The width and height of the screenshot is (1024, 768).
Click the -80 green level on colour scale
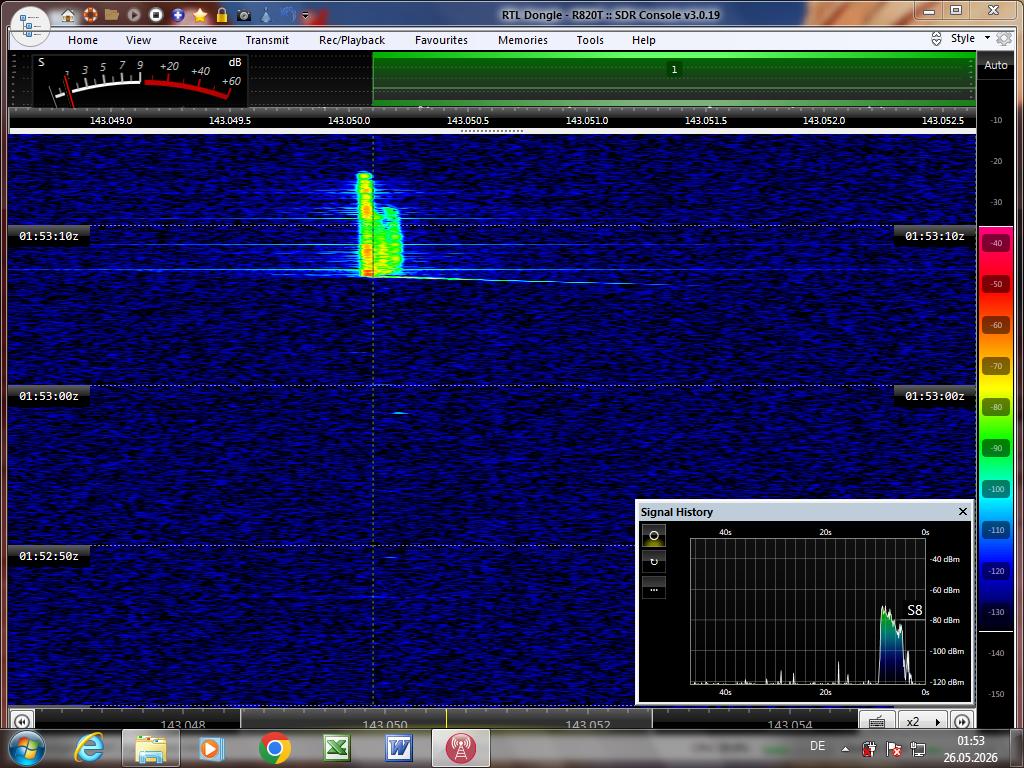pos(996,407)
